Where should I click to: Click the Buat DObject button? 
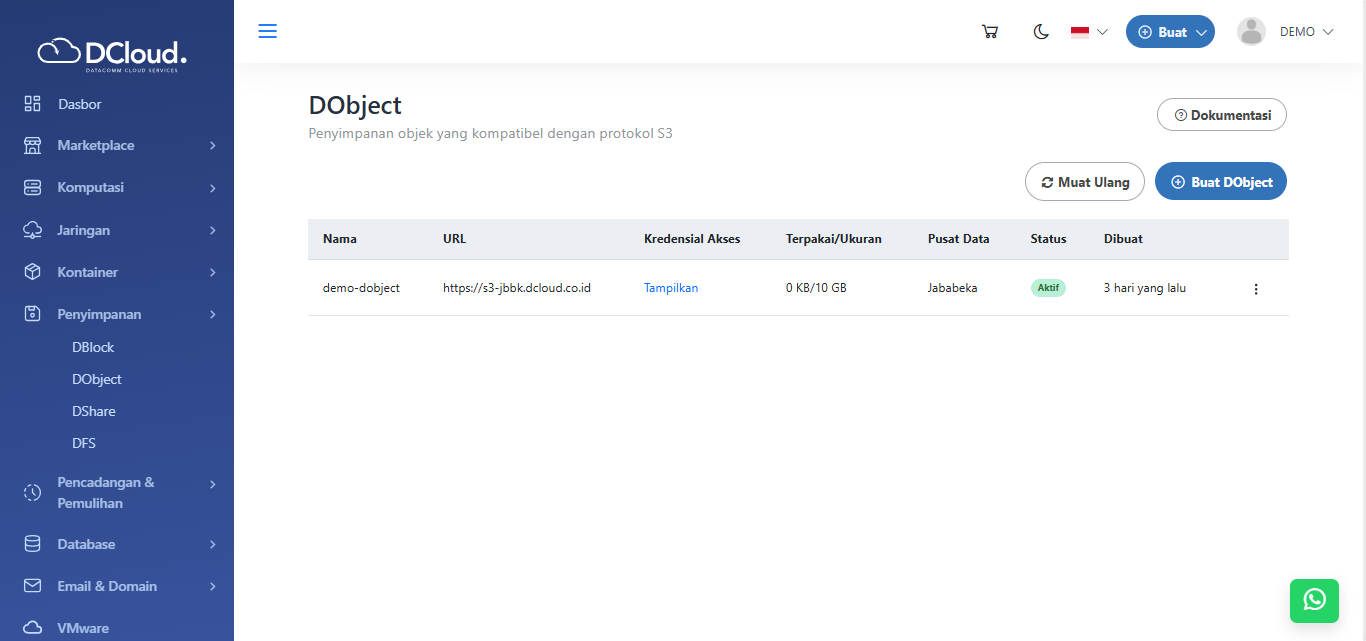click(x=1220, y=182)
